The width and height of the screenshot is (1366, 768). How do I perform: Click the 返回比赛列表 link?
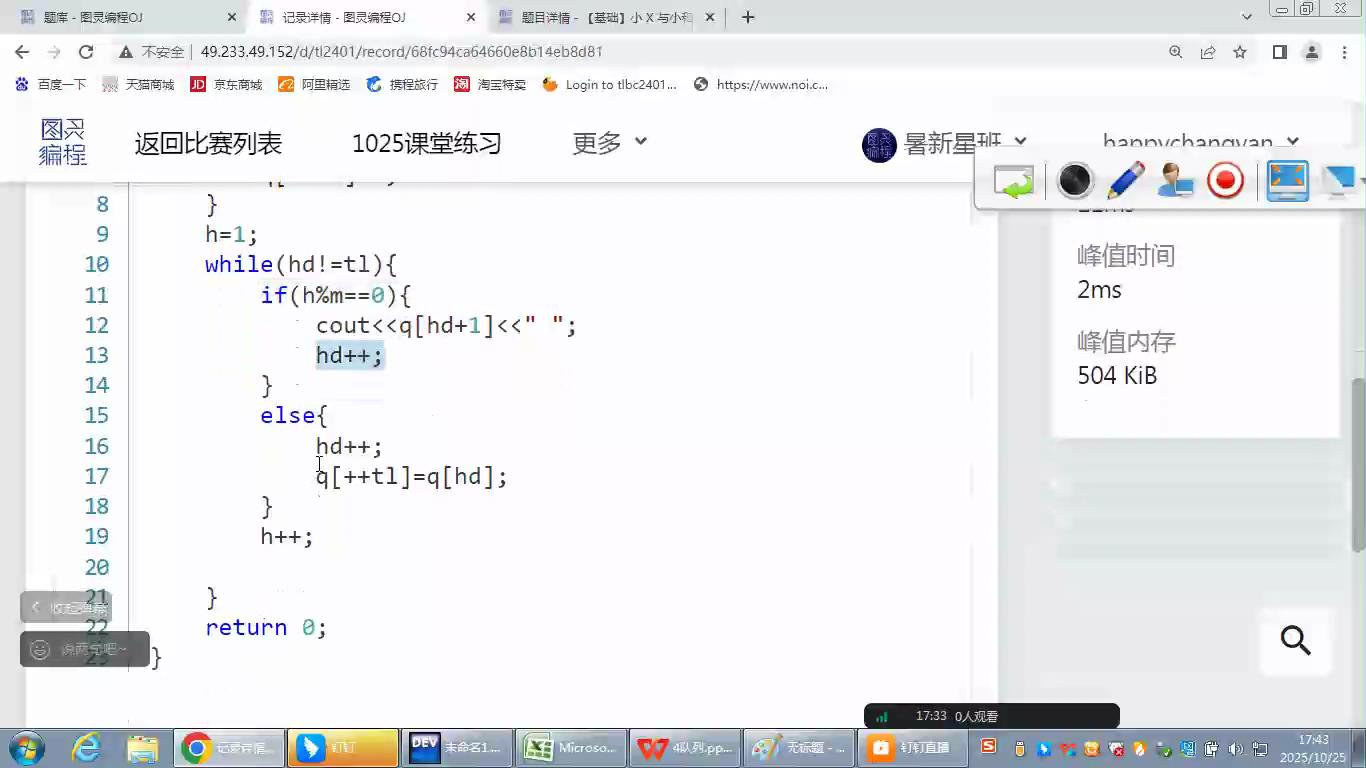pos(208,143)
